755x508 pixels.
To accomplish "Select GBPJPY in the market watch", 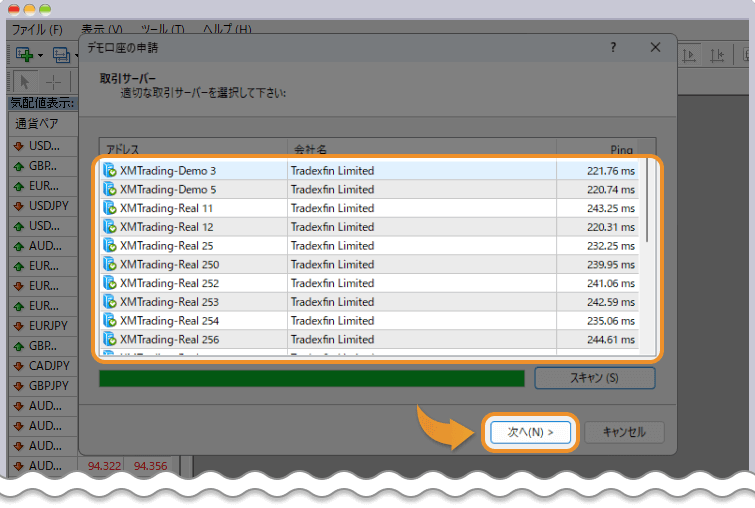I will [x=49, y=386].
